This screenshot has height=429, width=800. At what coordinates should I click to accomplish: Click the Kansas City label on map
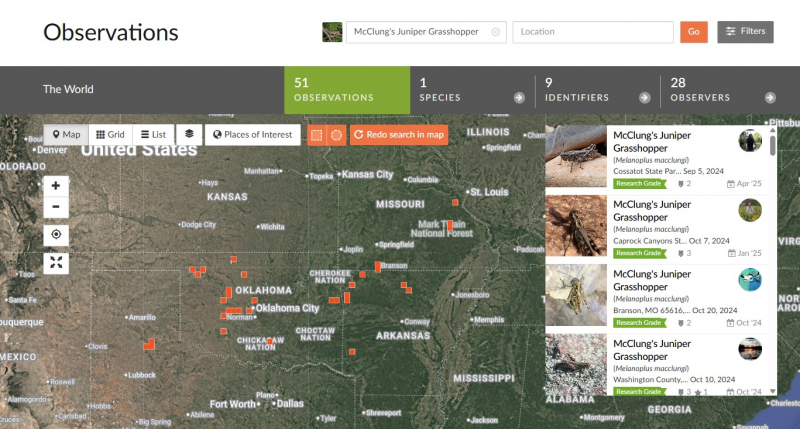click(367, 174)
